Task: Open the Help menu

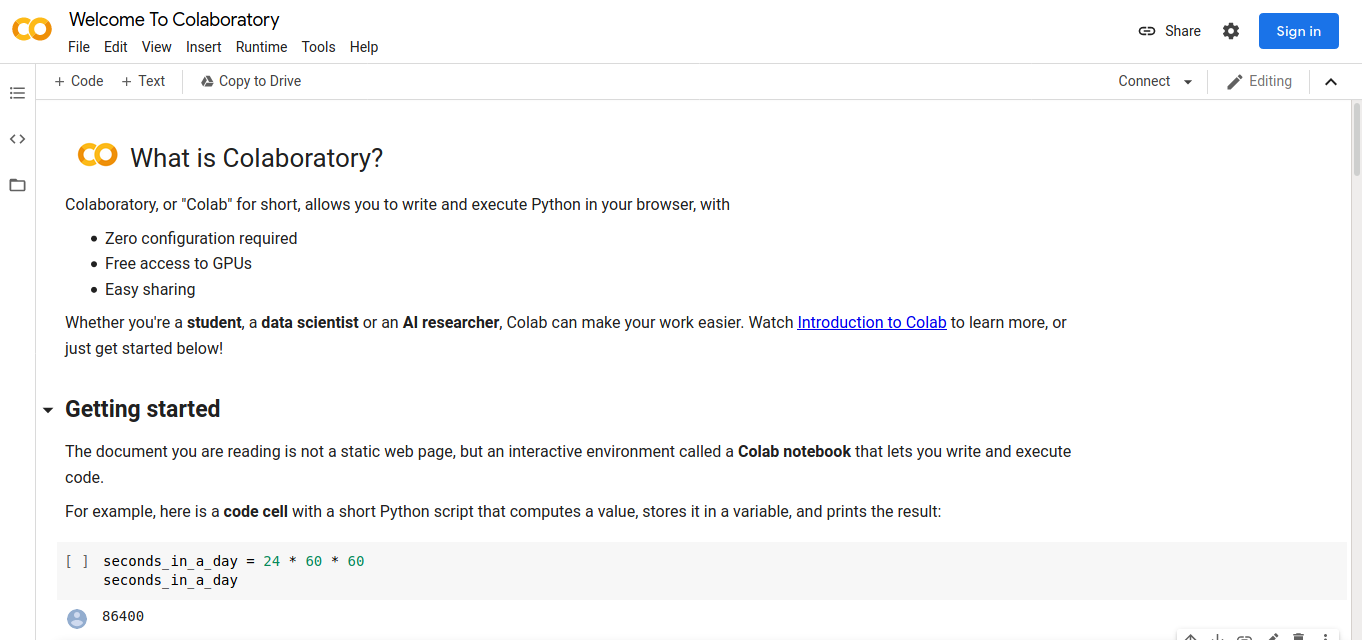Action: coord(364,47)
